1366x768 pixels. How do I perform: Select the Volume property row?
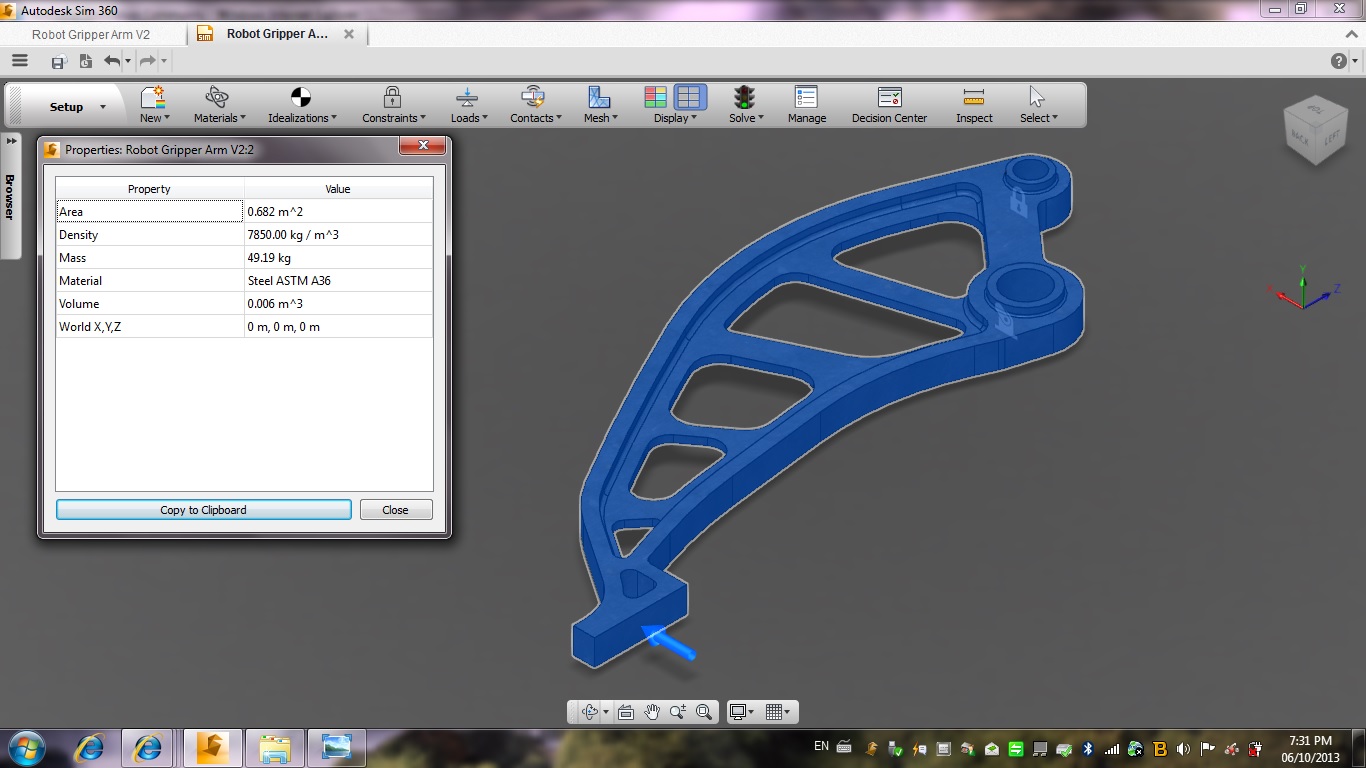tap(150, 304)
